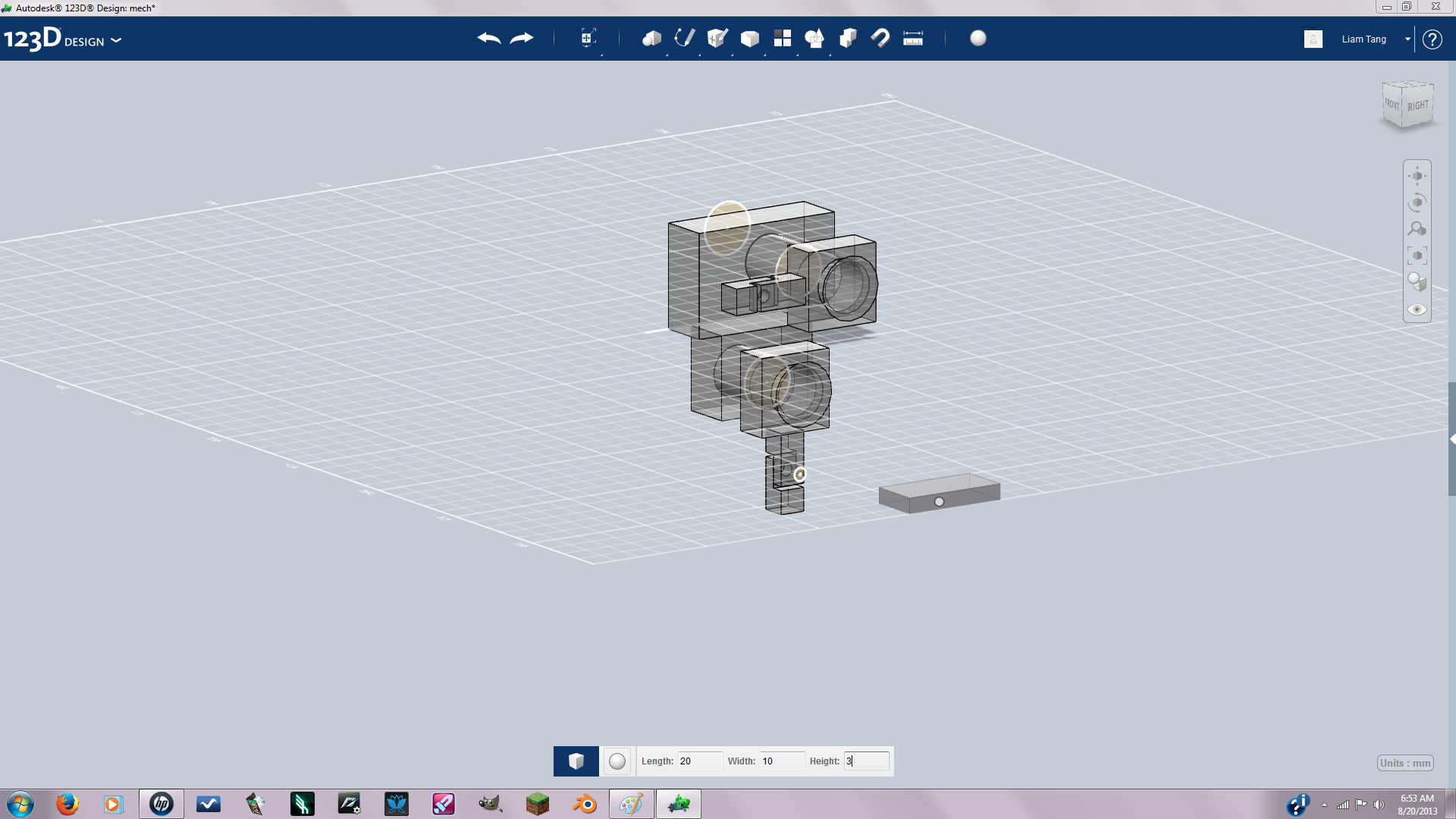Open Windows Media Player from taskbar

pyautogui.click(x=114, y=804)
